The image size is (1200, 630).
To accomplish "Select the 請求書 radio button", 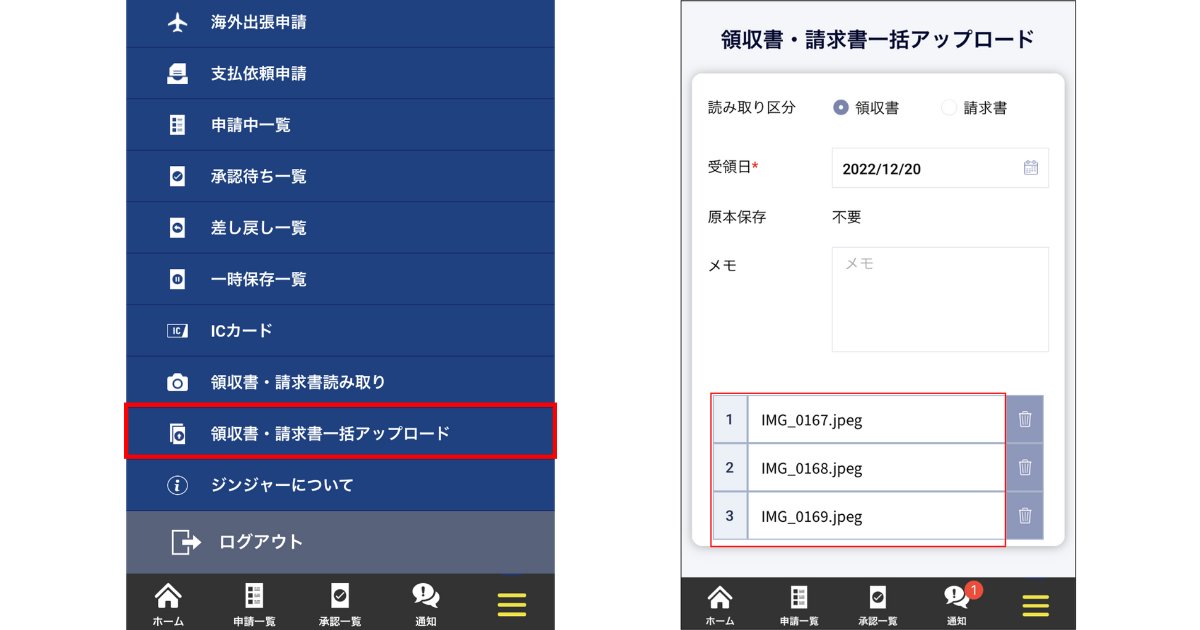I will (949, 108).
